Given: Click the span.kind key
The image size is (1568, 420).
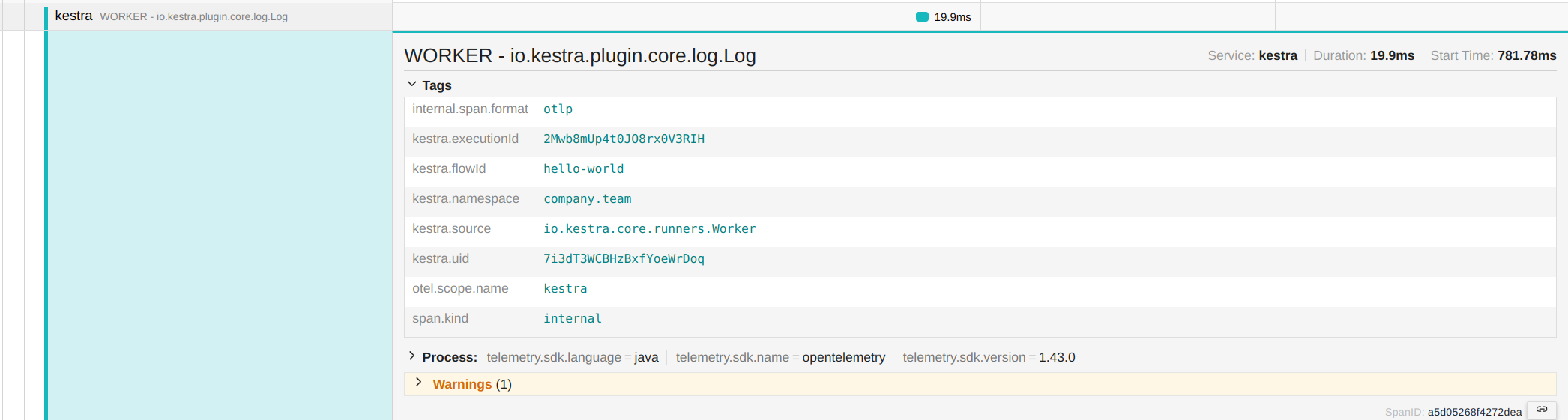Looking at the screenshot, I should 440,319.
